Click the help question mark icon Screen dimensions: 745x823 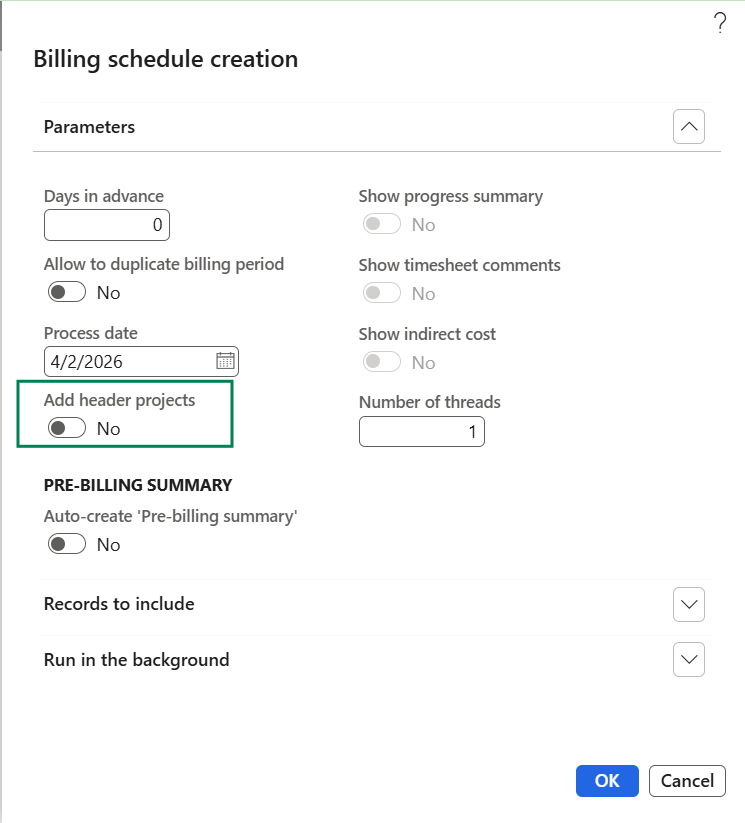coord(720,25)
